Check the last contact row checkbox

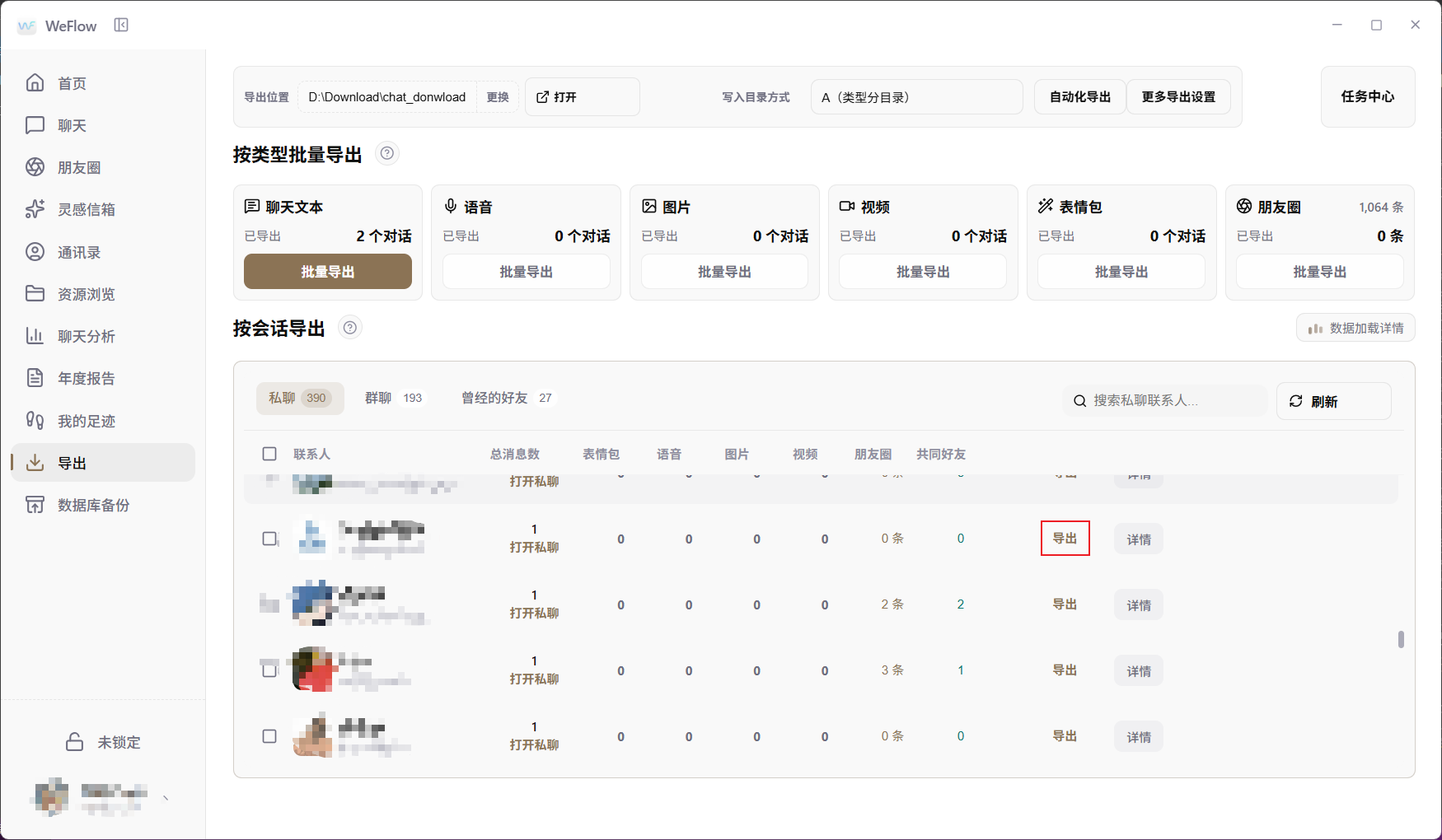click(269, 736)
